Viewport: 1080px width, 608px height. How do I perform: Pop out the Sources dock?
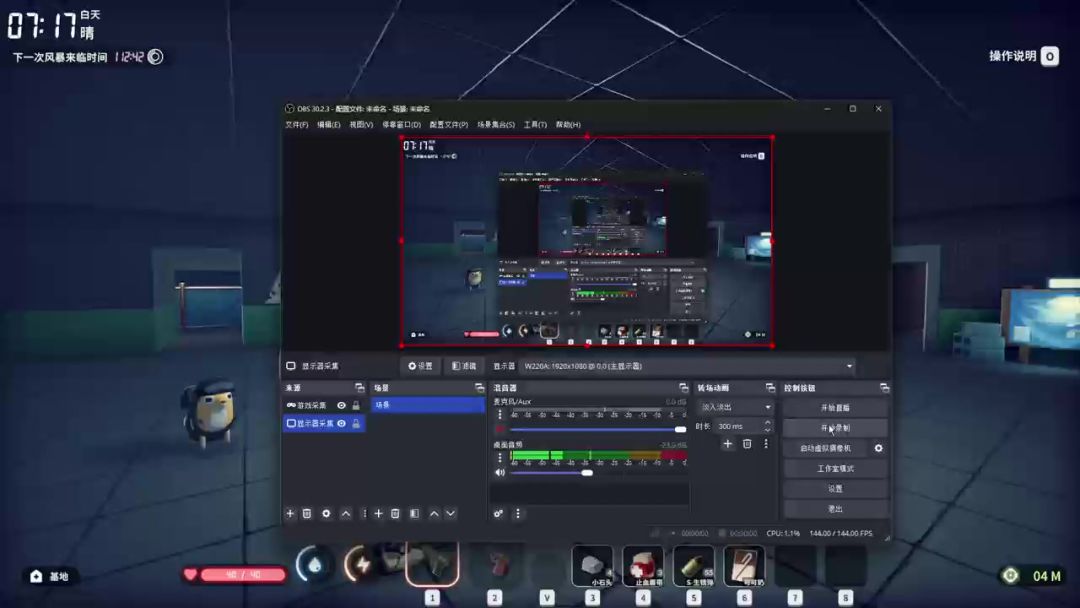point(360,388)
